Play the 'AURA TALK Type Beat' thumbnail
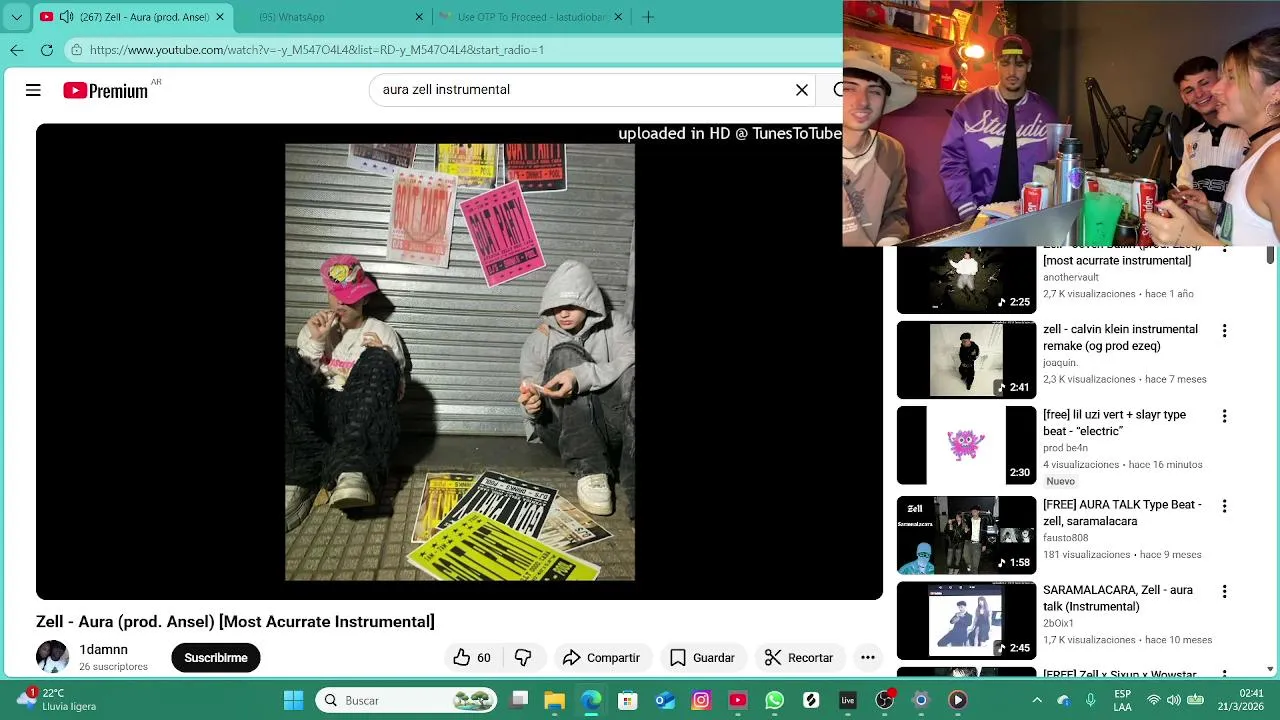Image resolution: width=1280 pixels, height=720 pixels. point(966,535)
